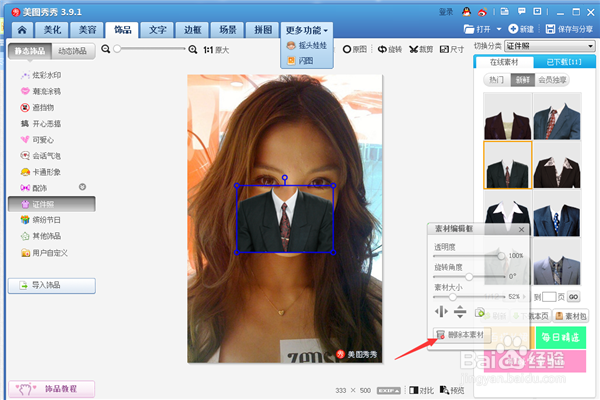Screen dimensions: 600x400
Task: Click the zoom in magnifier
Action: point(193,49)
